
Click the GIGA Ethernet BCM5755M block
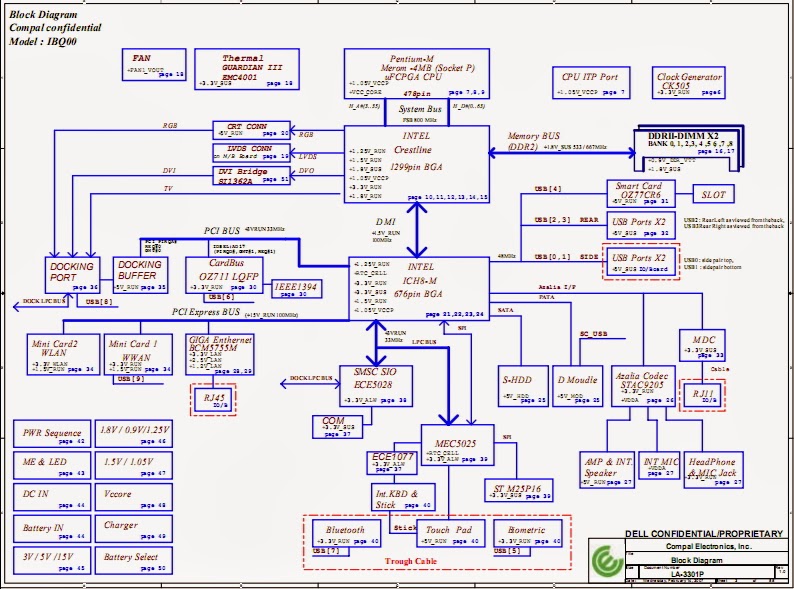pos(220,355)
